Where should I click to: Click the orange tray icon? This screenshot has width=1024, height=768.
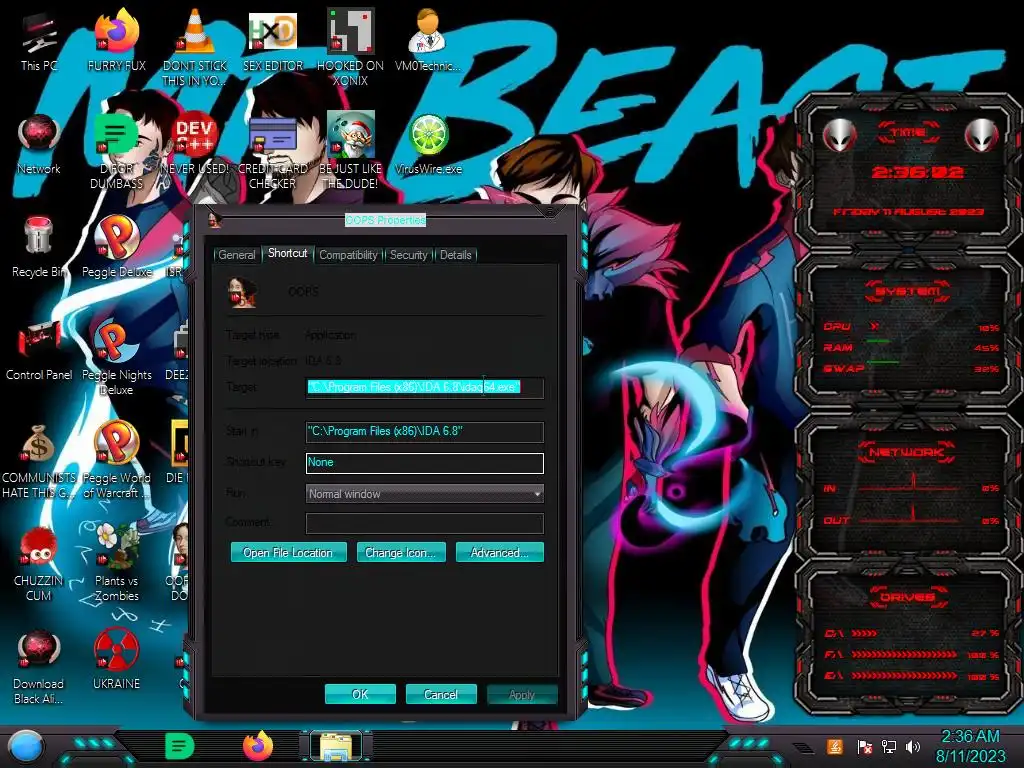point(835,746)
